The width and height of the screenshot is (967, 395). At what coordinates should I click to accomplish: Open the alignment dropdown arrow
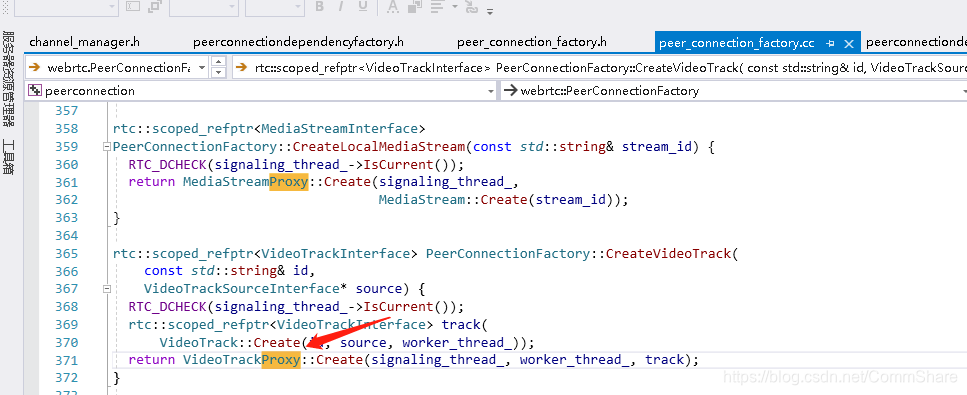pyautogui.click(x=455, y=7)
